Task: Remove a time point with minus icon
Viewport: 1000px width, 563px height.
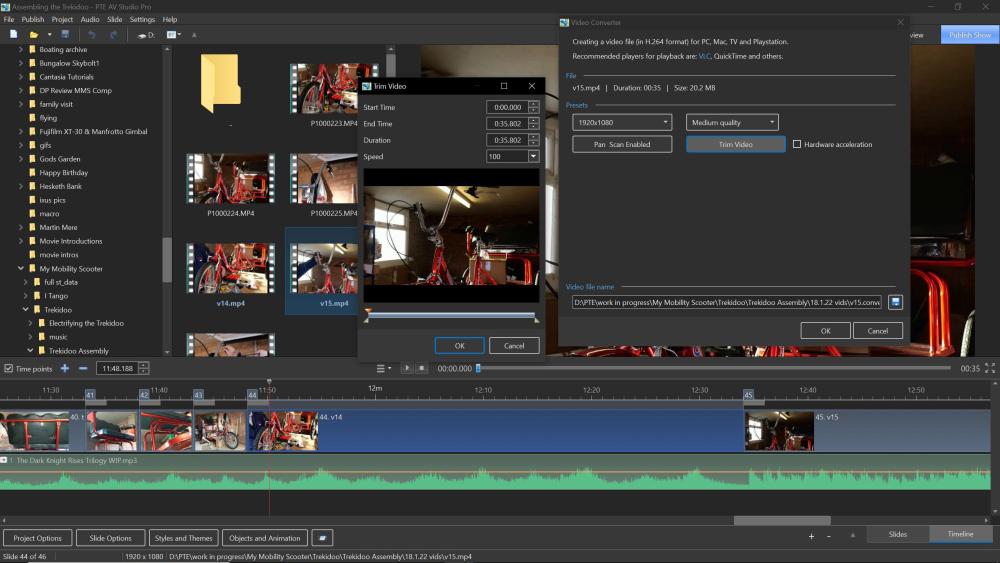Action: (x=82, y=368)
